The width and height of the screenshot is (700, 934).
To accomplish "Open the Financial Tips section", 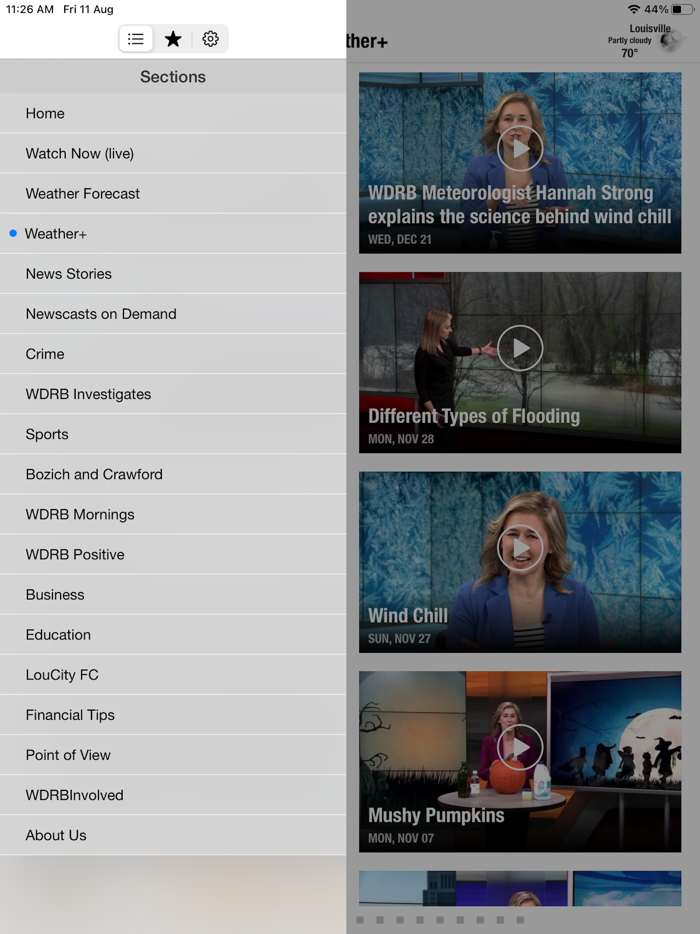I will 173,715.
